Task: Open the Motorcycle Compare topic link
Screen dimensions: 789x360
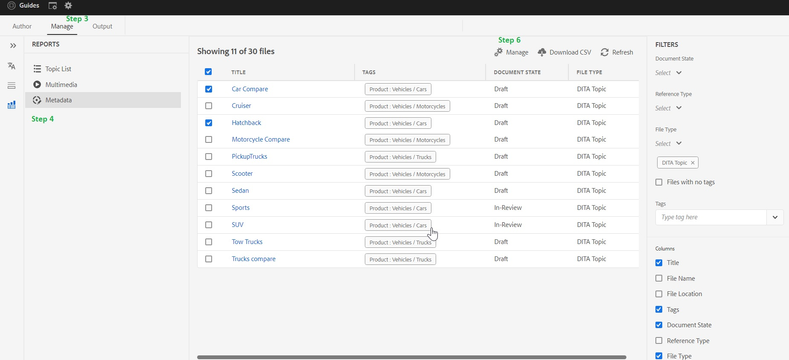Action: pyautogui.click(x=261, y=139)
